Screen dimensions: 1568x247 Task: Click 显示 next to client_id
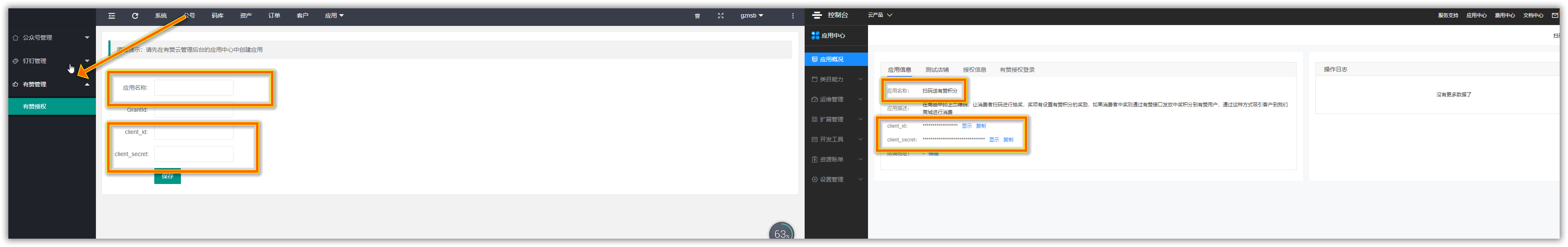(967, 126)
